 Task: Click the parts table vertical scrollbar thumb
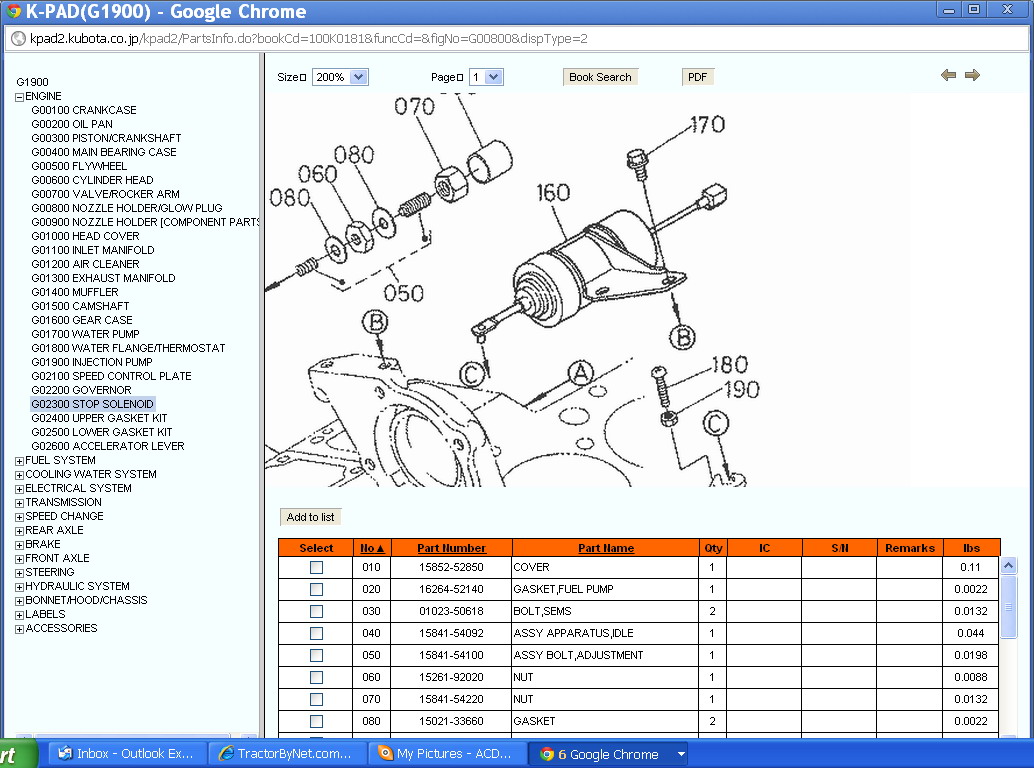click(x=1008, y=606)
